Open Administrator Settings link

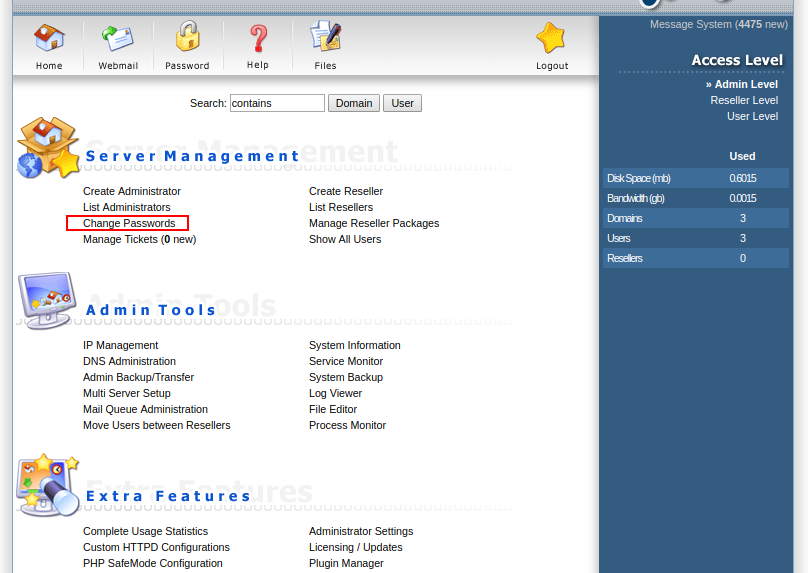[361, 531]
